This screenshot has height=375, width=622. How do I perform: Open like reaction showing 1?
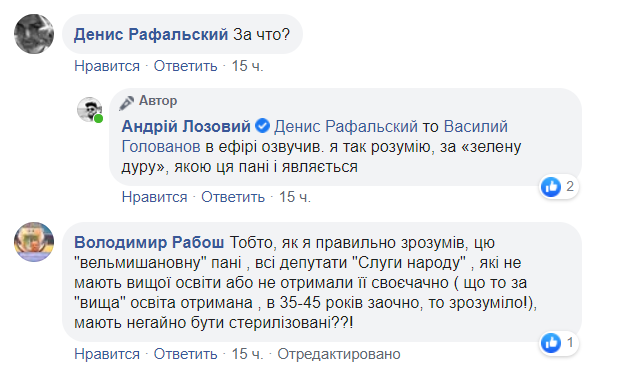pyautogui.click(x=559, y=343)
